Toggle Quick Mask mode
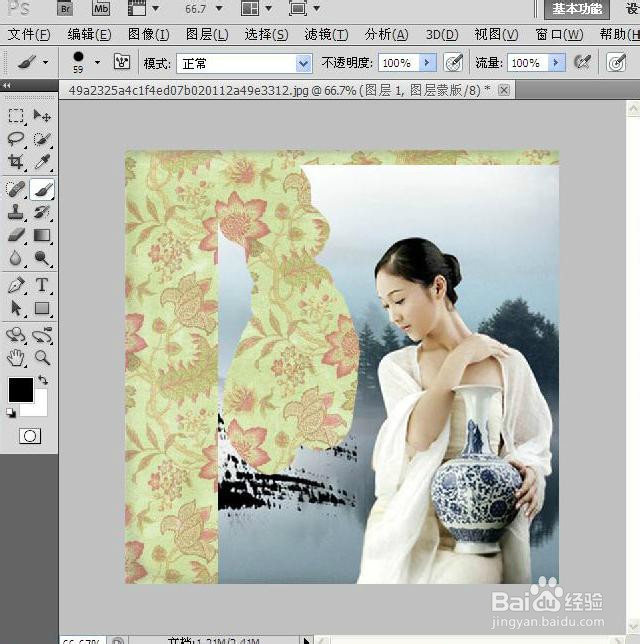The image size is (640, 644). 30,436
